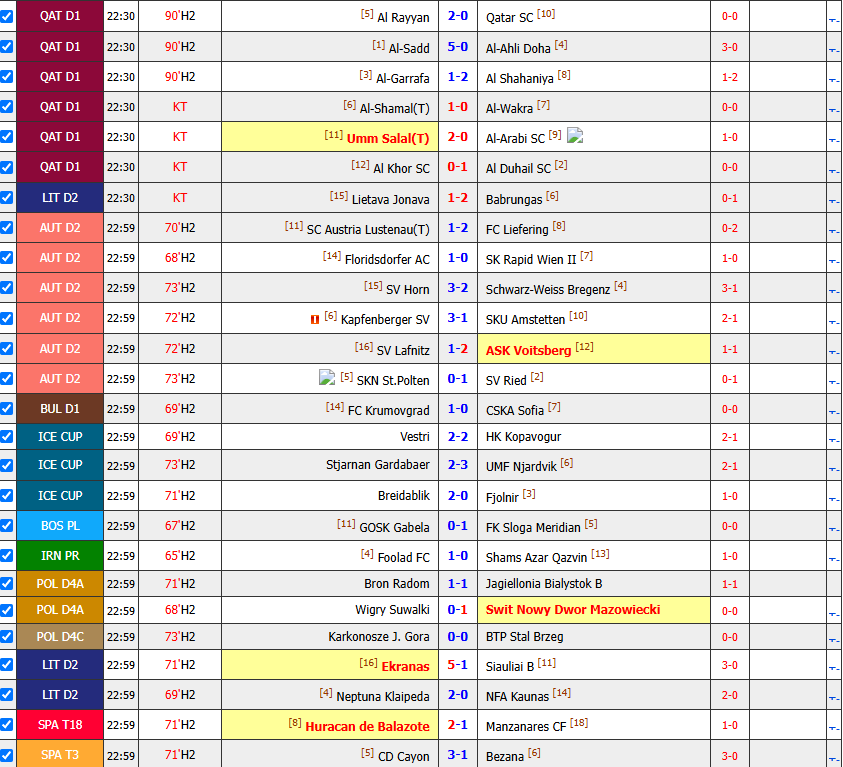Click the SV Lafnitz team name
Viewport: 843px width, 767px height.
click(403, 350)
